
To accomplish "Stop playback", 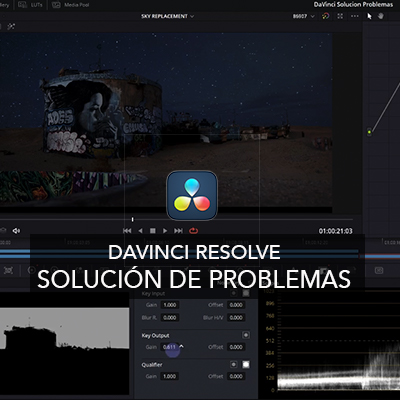I will 153,231.
